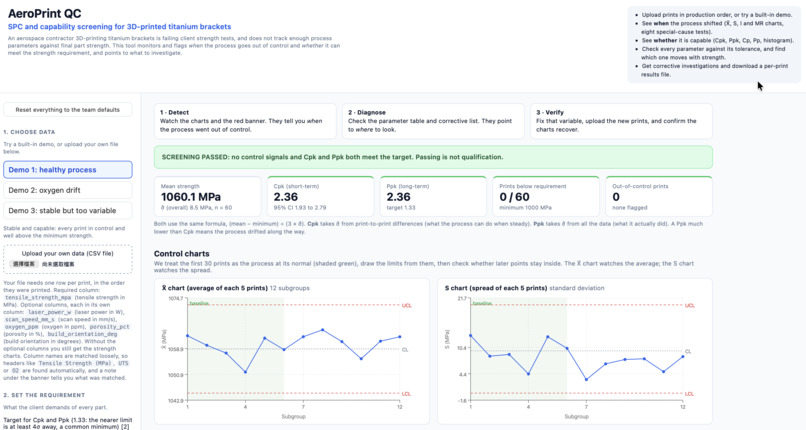Select the '2 - Diagnose' step card
Screen dimensions: 806x430
pyautogui.click(x=433, y=121)
